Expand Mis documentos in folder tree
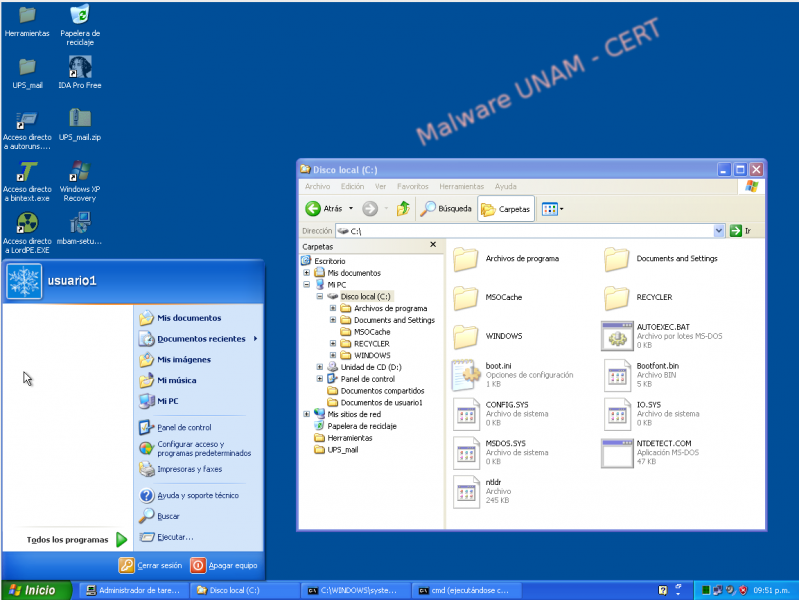This screenshot has height=600, width=799. pos(307,273)
